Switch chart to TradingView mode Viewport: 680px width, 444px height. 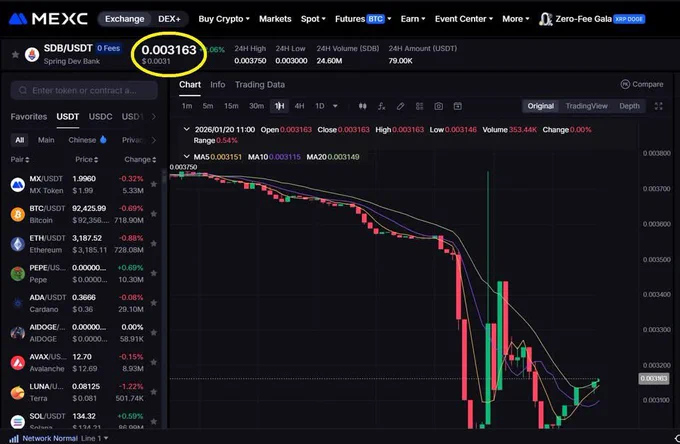tap(586, 106)
